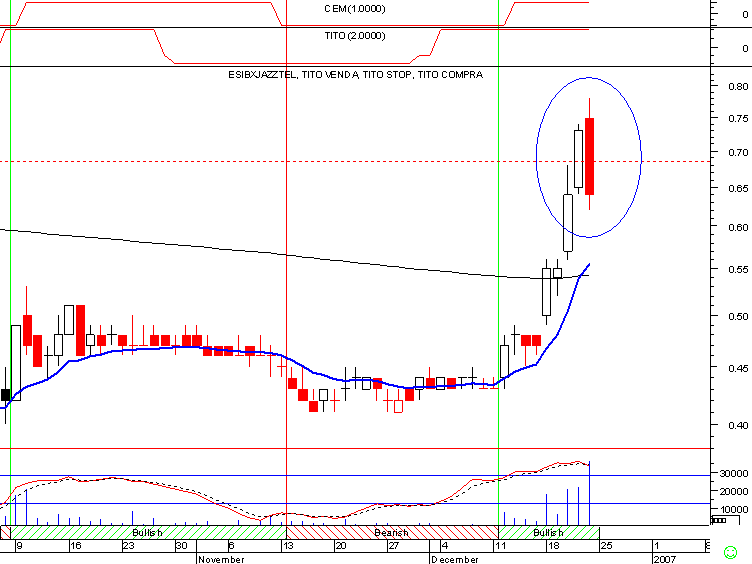This screenshot has height=564, width=752.
Task: Click date 27 on the time axis
Action: (x=394, y=545)
